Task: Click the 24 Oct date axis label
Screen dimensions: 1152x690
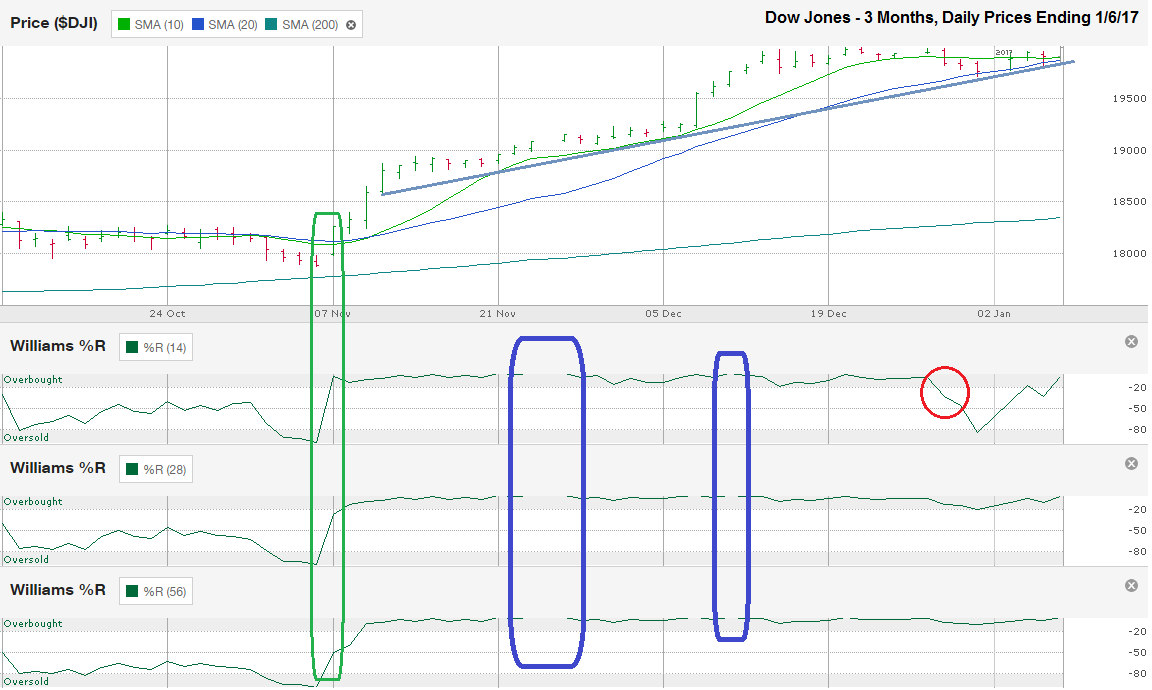Action: click(167, 314)
